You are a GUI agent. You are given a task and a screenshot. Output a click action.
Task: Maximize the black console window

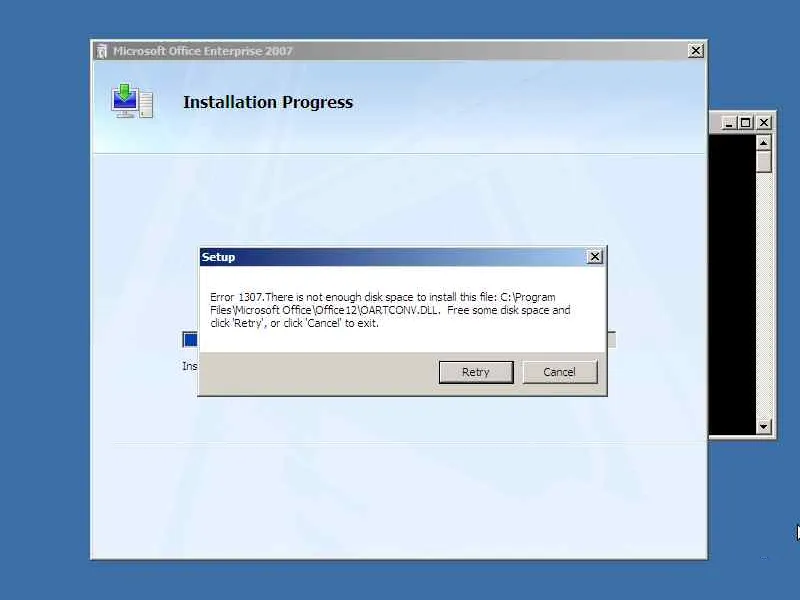[745, 122]
